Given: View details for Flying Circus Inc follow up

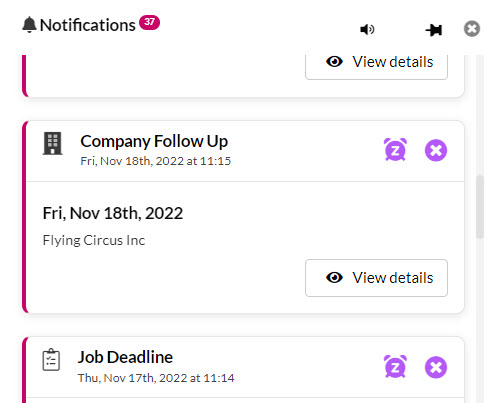Looking at the screenshot, I should (376, 278).
